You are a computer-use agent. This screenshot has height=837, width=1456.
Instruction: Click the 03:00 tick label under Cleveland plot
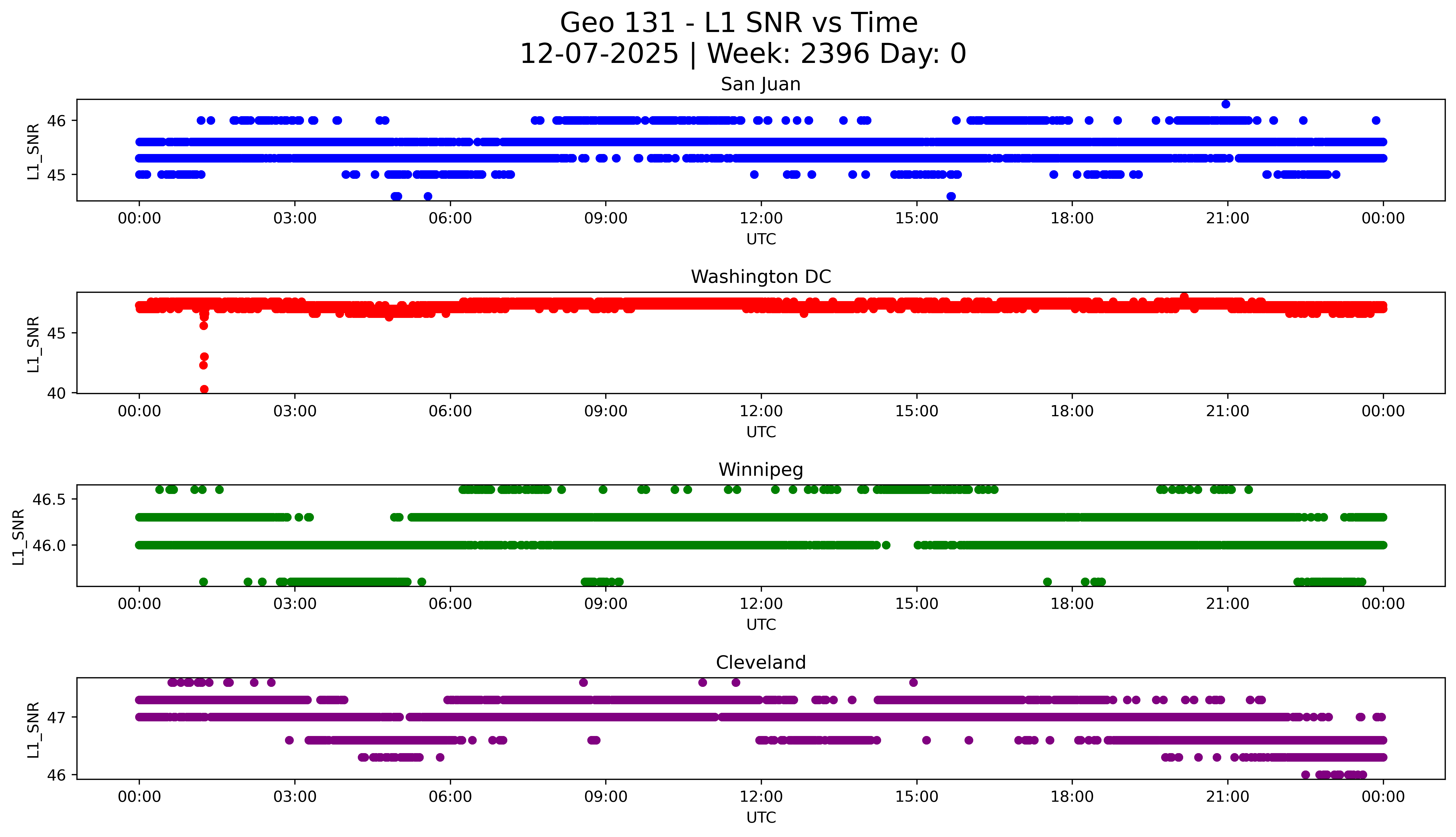click(x=295, y=797)
